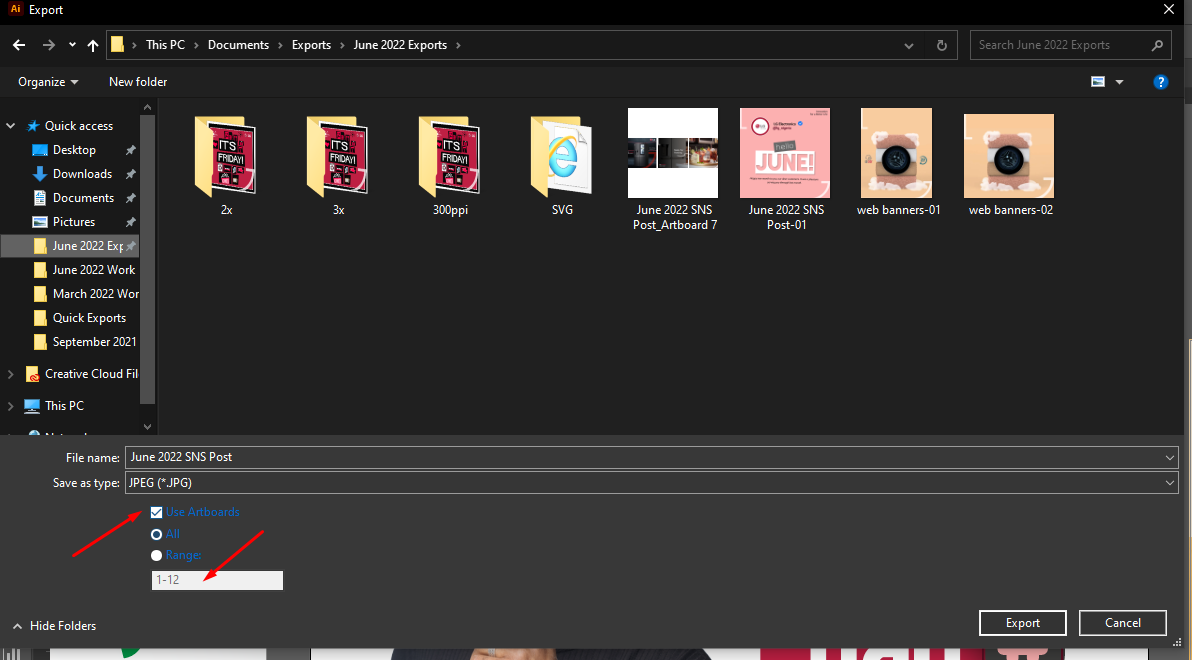Viewport: 1192px width, 660px height.
Task: Open Exports from the address breadcrumb
Action: point(311,44)
